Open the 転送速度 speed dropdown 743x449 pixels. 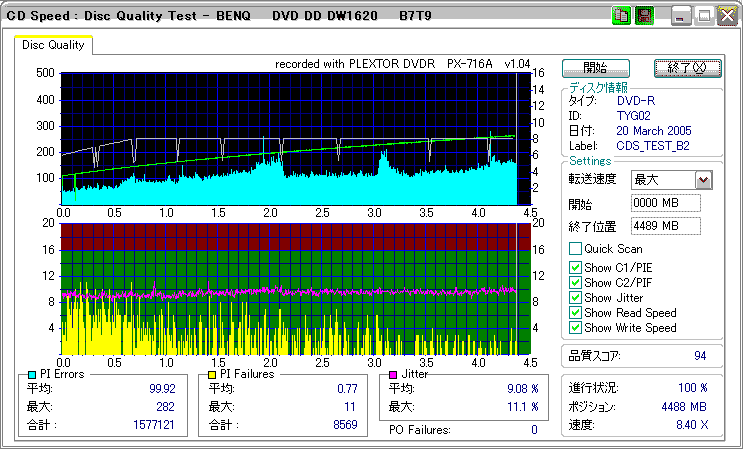tap(703, 180)
